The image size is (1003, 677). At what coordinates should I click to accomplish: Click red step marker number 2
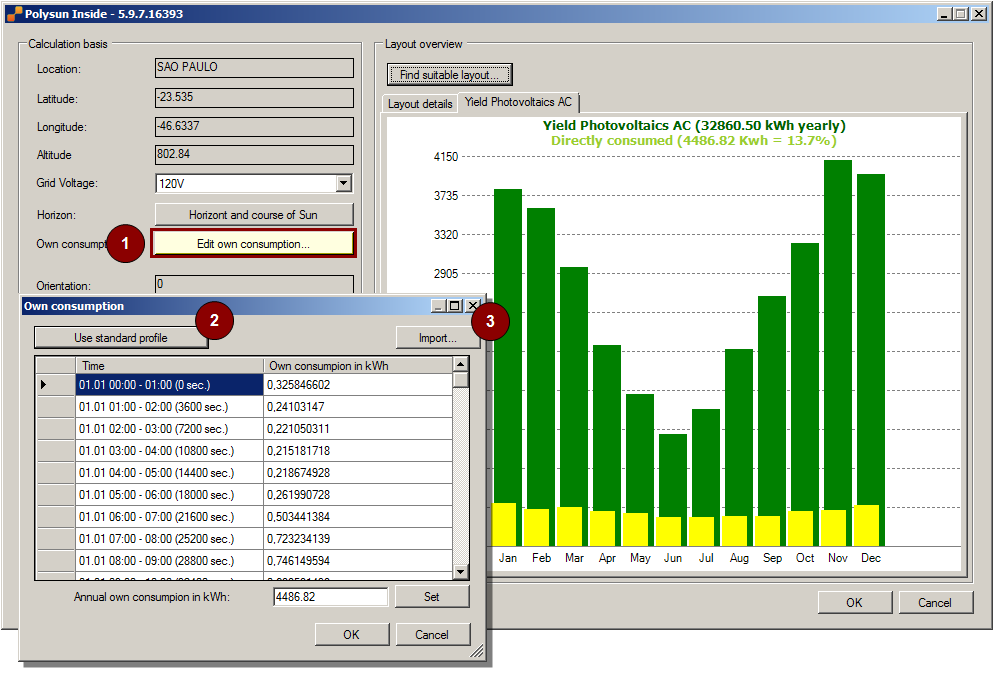tap(215, 320)
